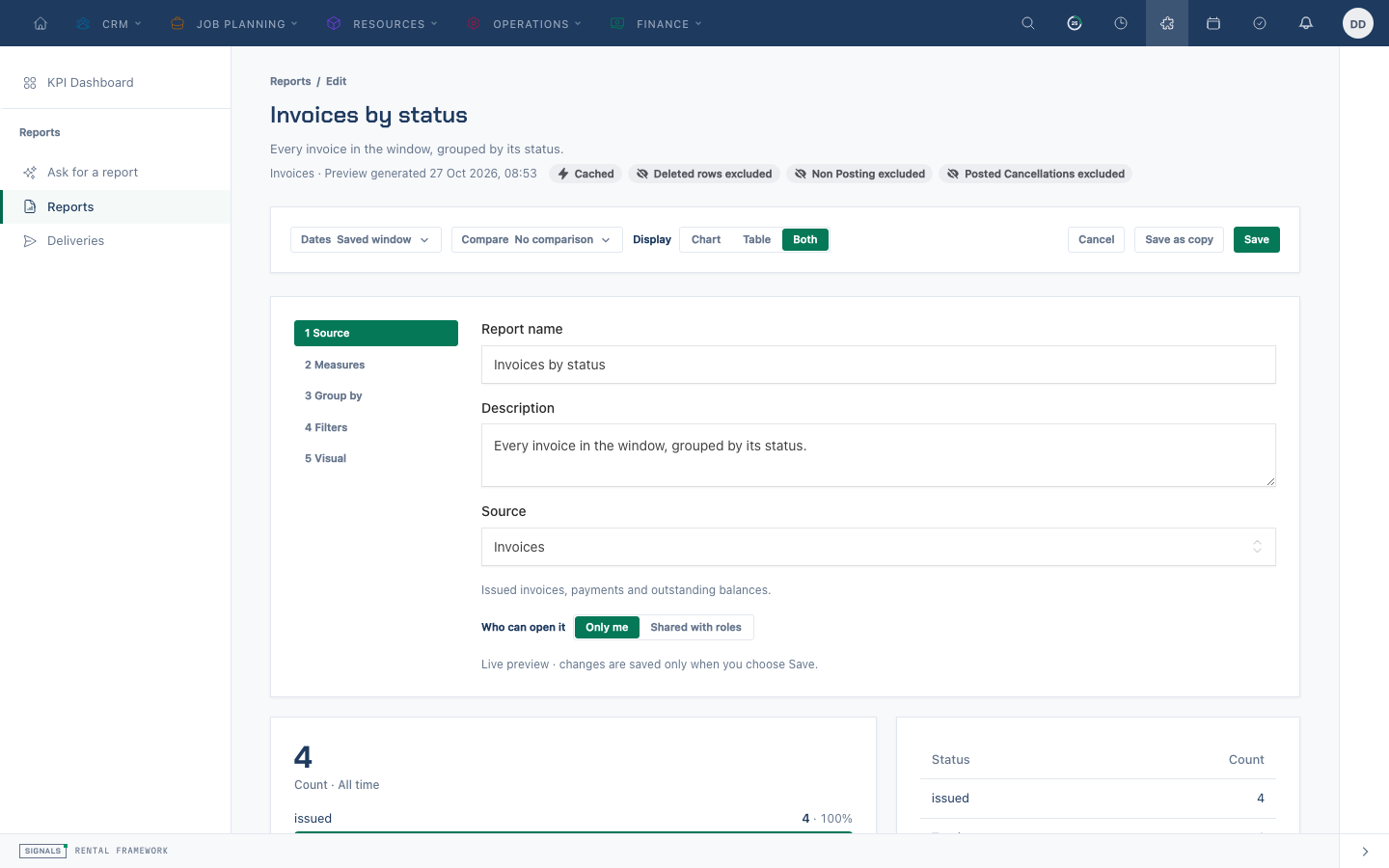Expand the Operations menu
Viewport: 1389px width, 868px height.
(525, 23)
